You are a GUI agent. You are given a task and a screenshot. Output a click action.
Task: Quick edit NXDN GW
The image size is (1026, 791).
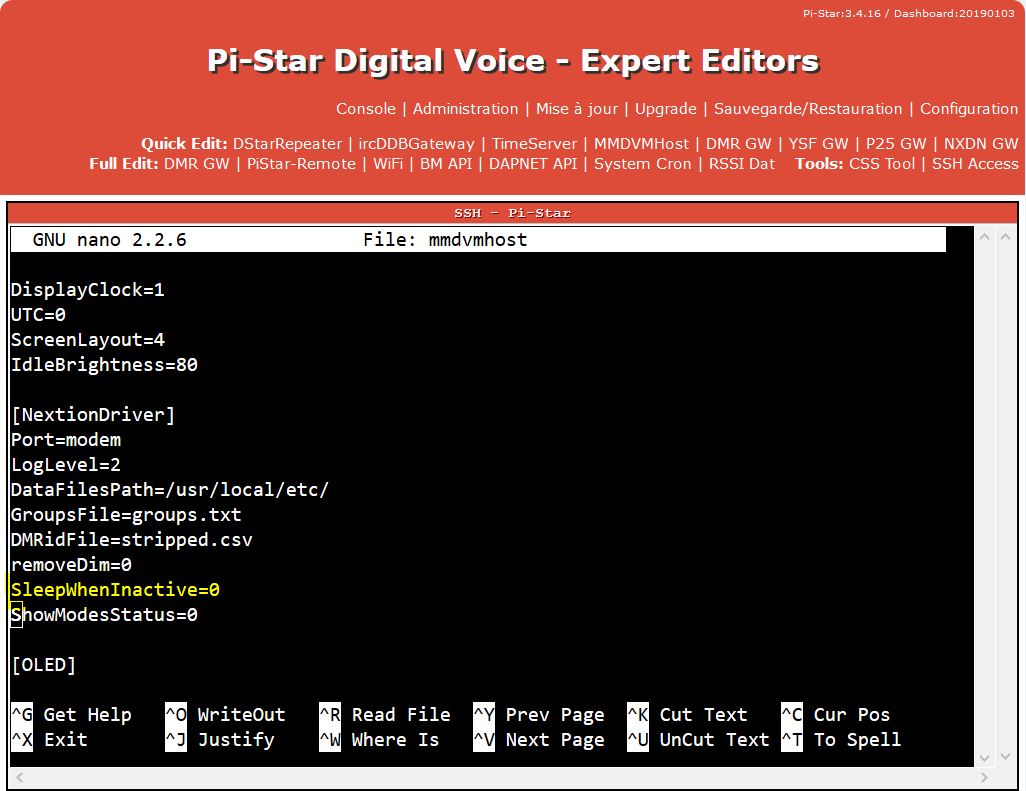tap(980, 144)
